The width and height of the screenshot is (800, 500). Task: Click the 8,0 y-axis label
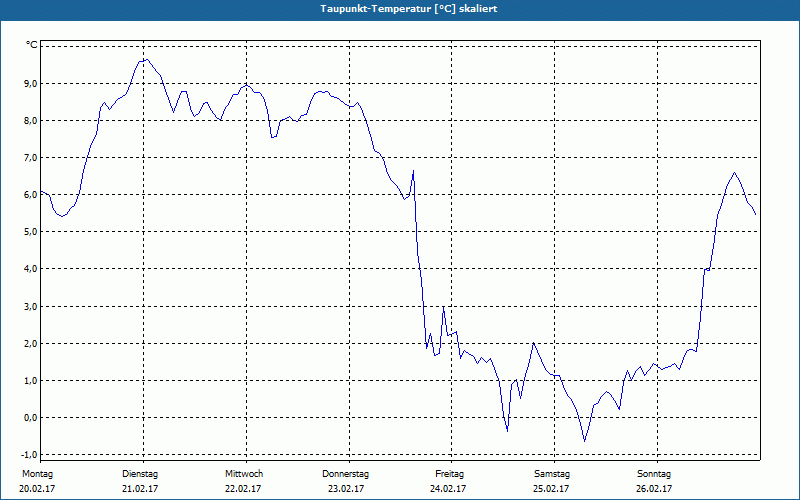[31, 120]
